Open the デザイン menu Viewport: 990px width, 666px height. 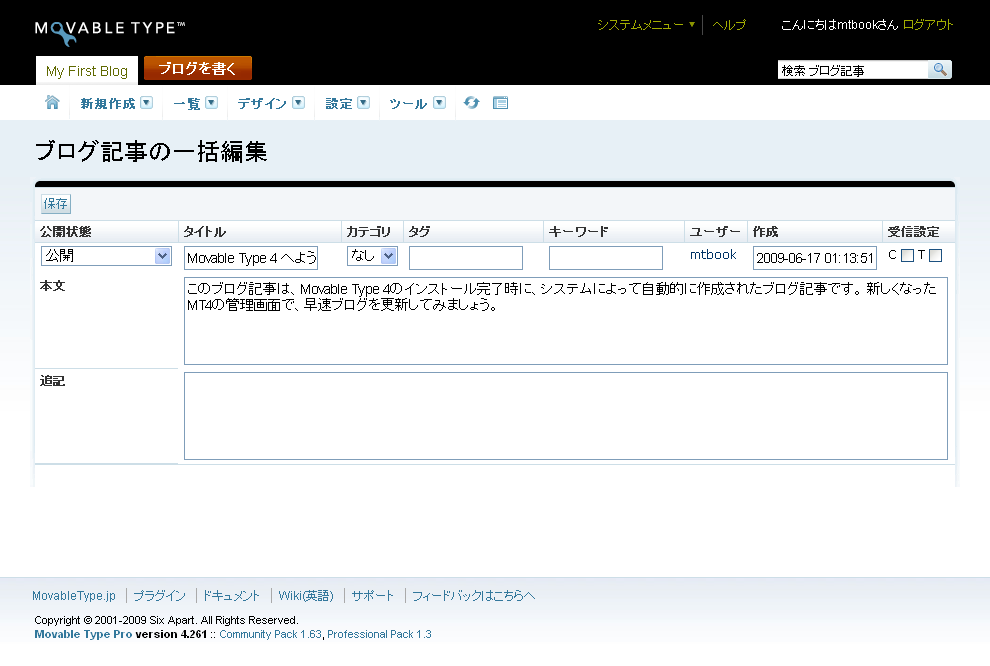coord(262,104)
